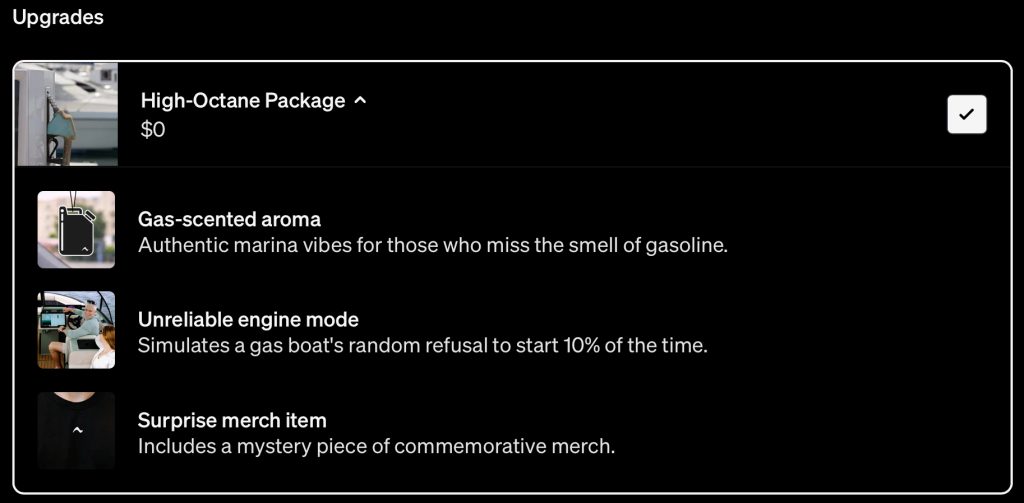Click the gas can icon
The image size is (1024, 503).
pos(76,231)
